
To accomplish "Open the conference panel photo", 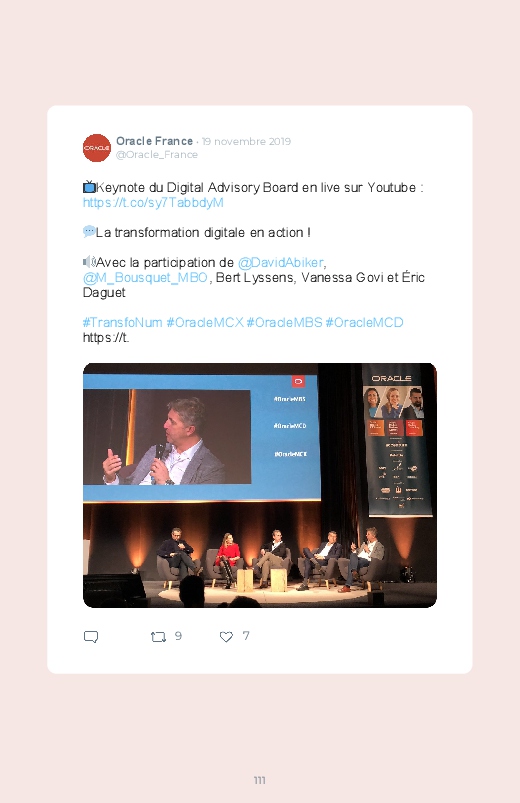I will pos(260,485).
